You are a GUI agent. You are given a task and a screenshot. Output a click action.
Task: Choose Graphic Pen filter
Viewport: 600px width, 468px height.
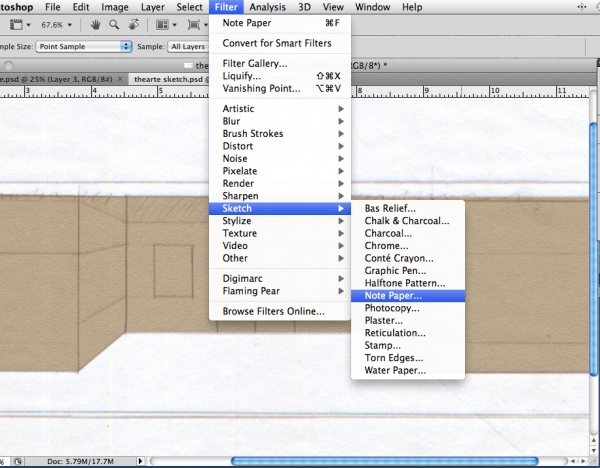(408, 271)
